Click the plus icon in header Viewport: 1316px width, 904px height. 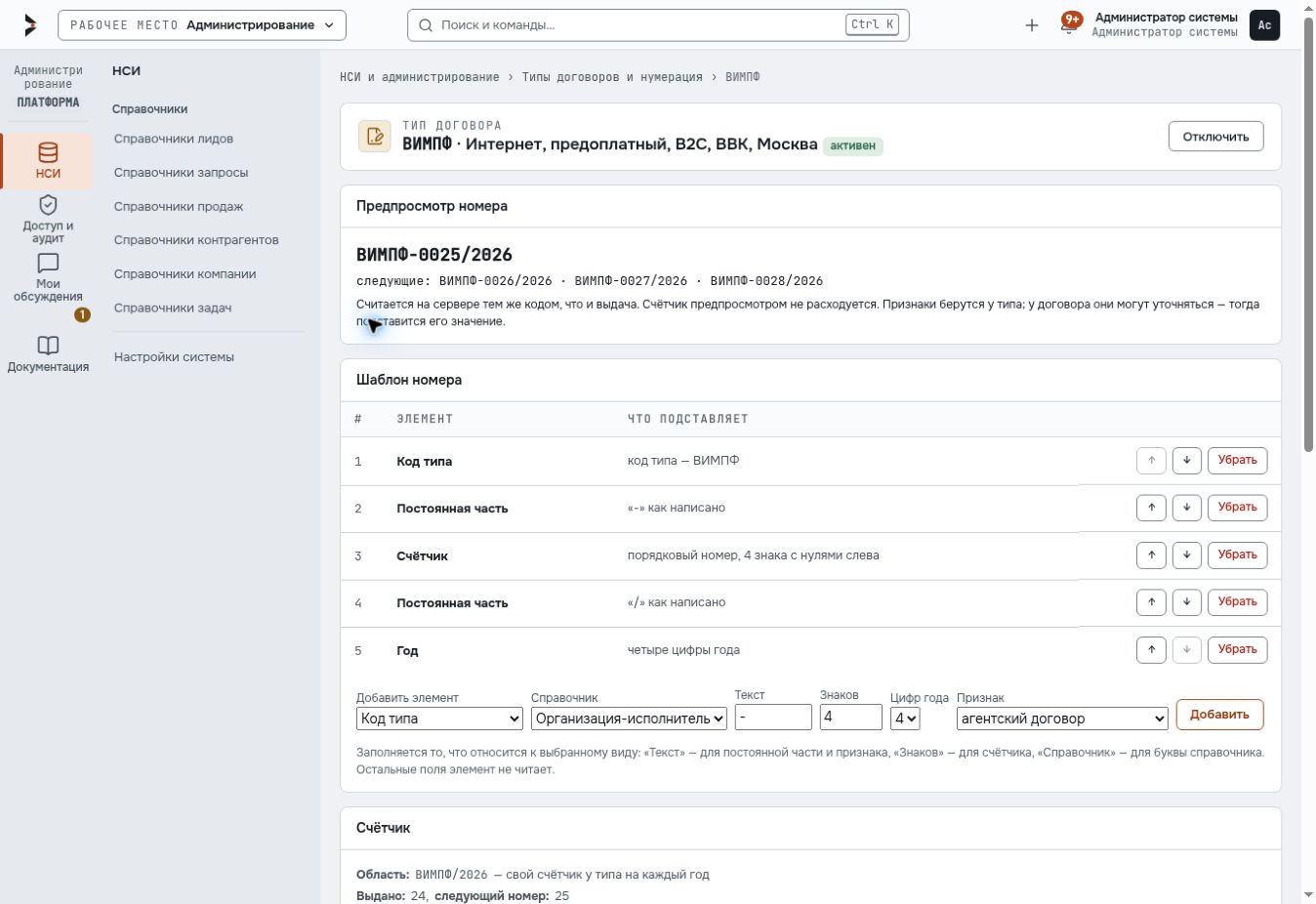pos(1032,25)
